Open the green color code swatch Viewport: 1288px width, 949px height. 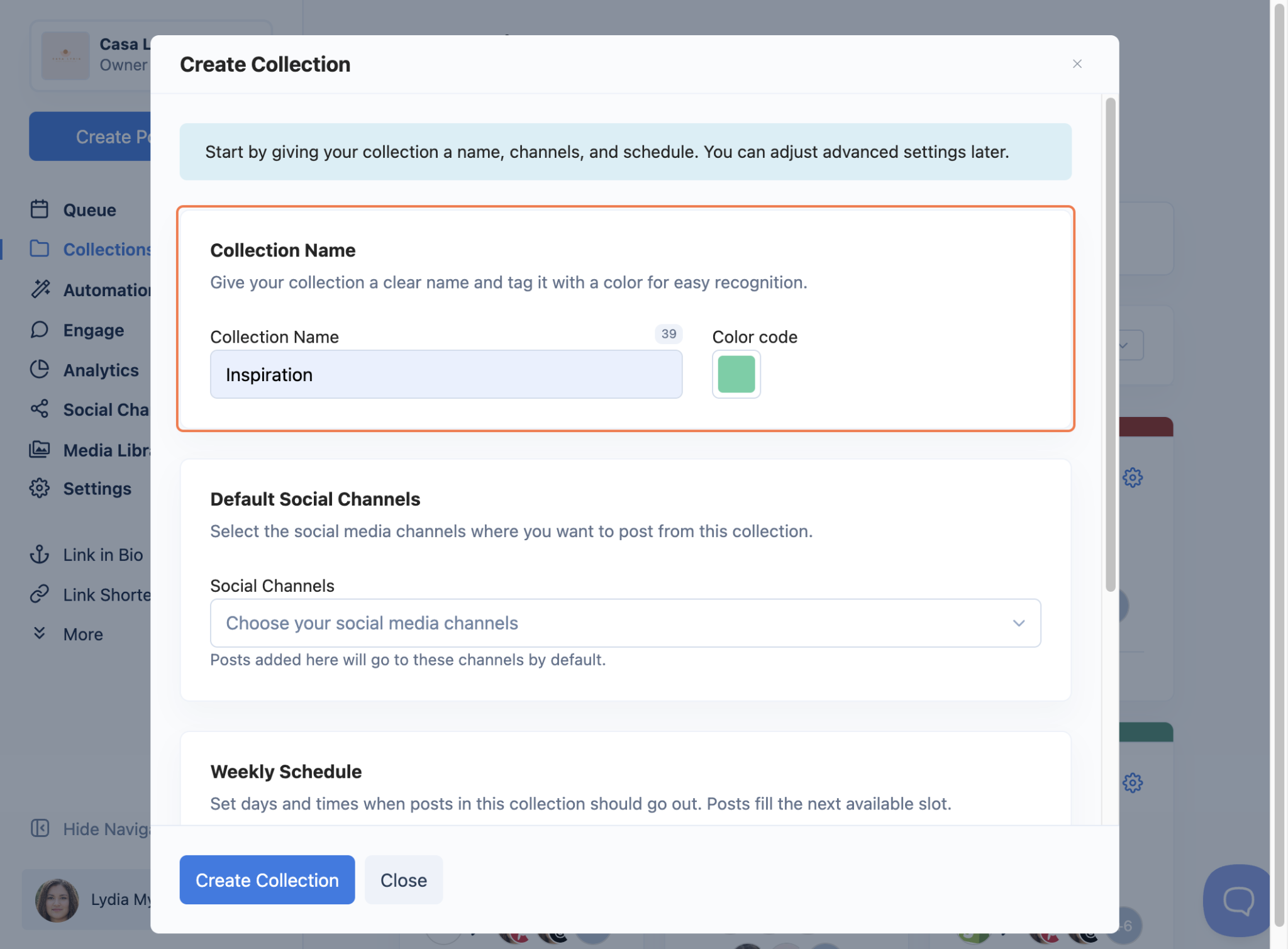pos(736,374)
